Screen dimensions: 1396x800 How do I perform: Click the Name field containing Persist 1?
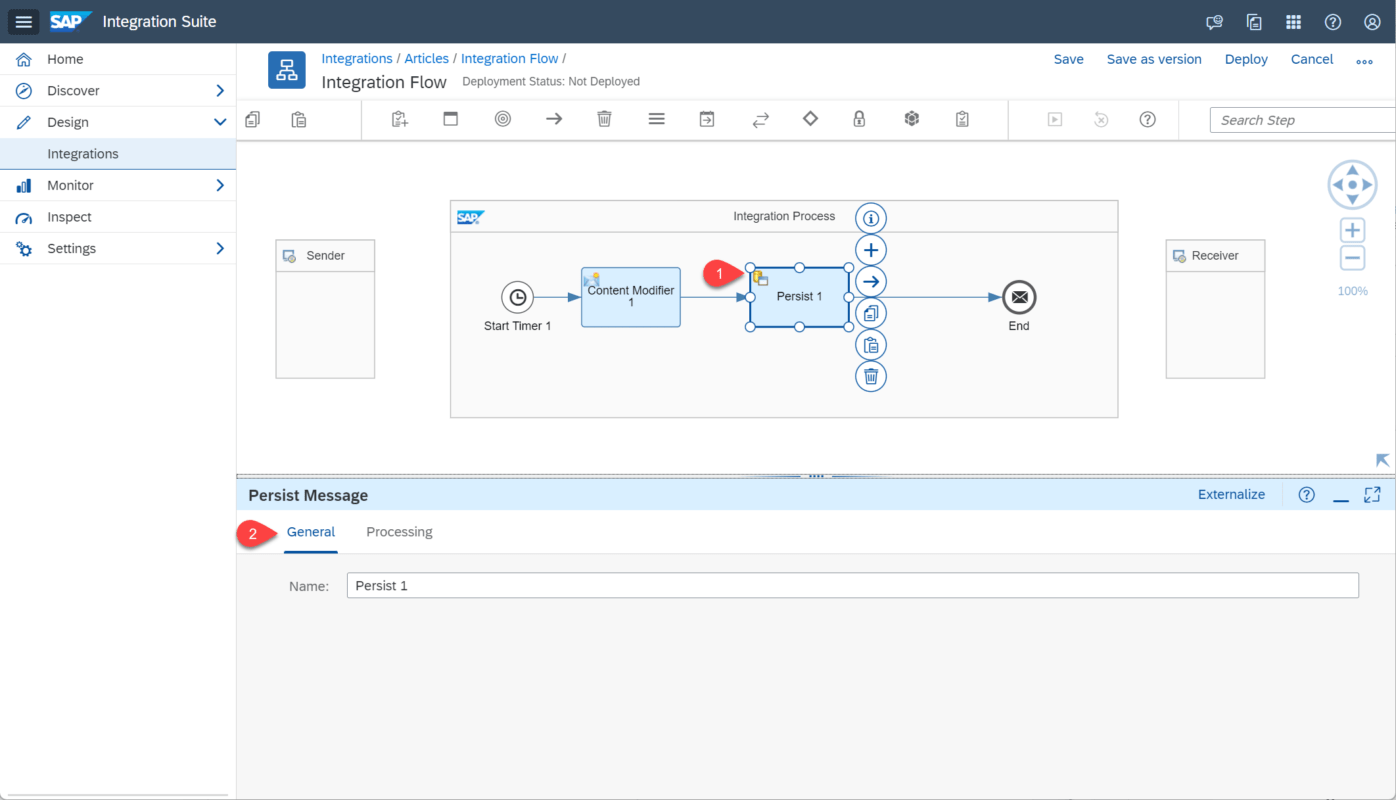(853, 585)
